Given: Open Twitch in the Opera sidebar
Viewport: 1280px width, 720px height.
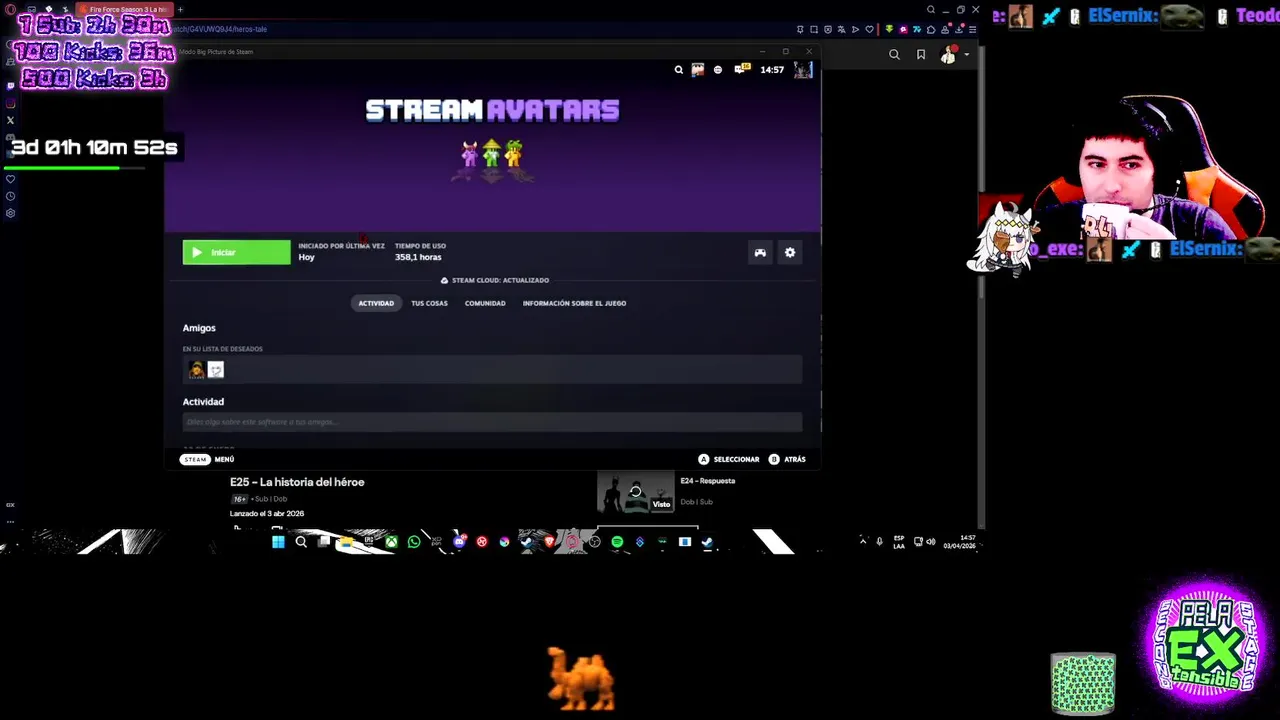Looking at the screenshot, I should coord(10,85).
